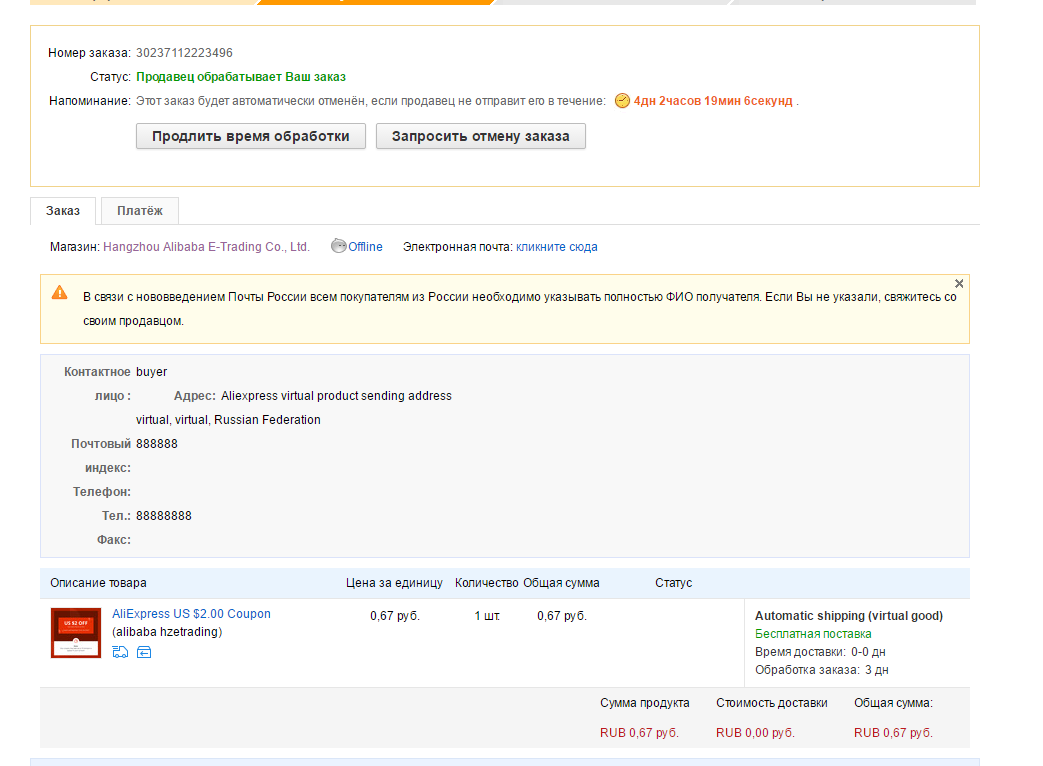
Task: Open the кликните сюда email link
Action: click(557, 247)
